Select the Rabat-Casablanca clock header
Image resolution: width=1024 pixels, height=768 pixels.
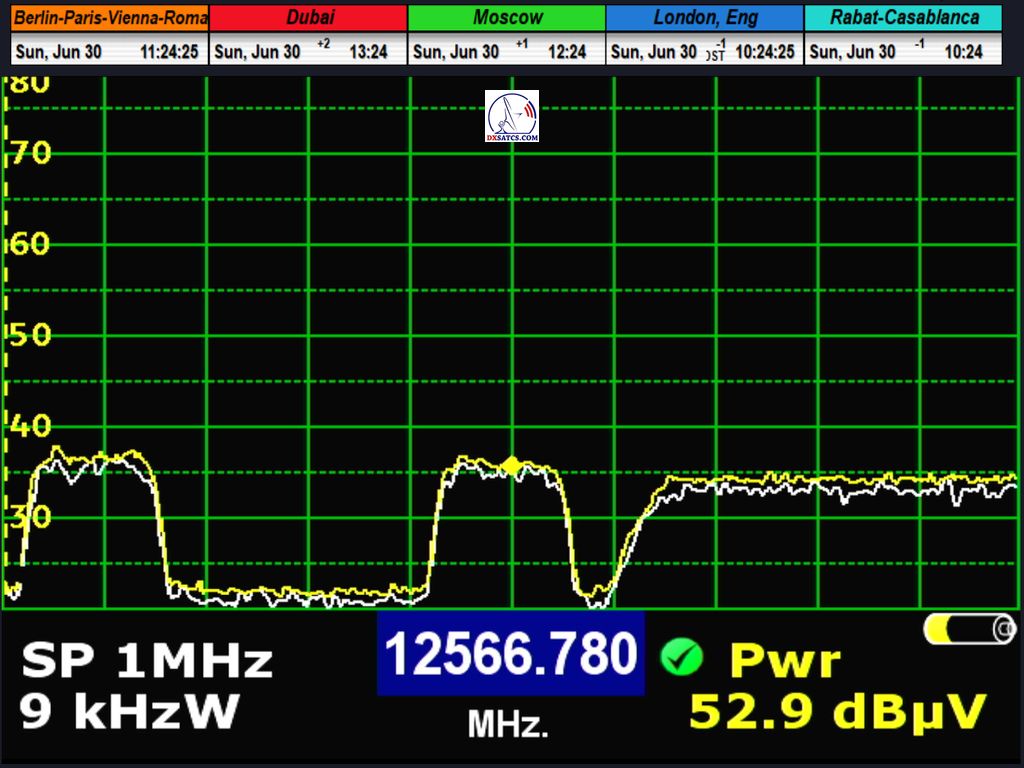(903, 18)
